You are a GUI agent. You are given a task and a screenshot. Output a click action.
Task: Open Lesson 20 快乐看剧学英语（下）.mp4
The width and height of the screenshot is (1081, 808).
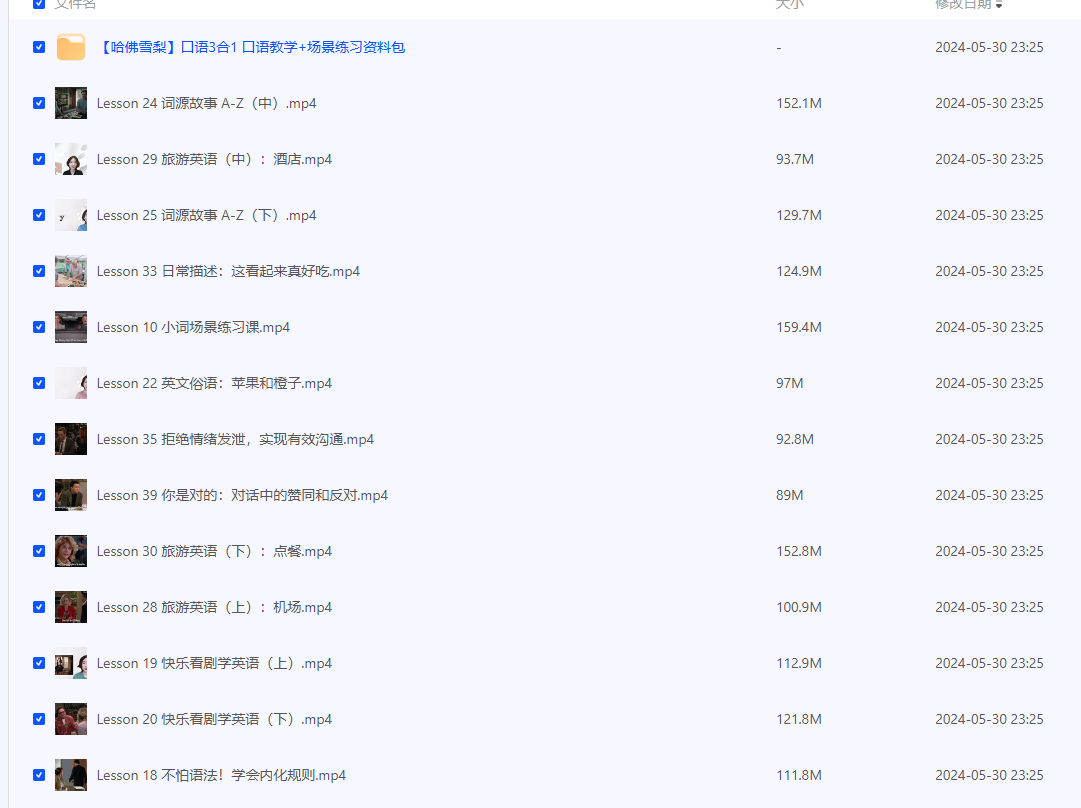coord(214,719)
